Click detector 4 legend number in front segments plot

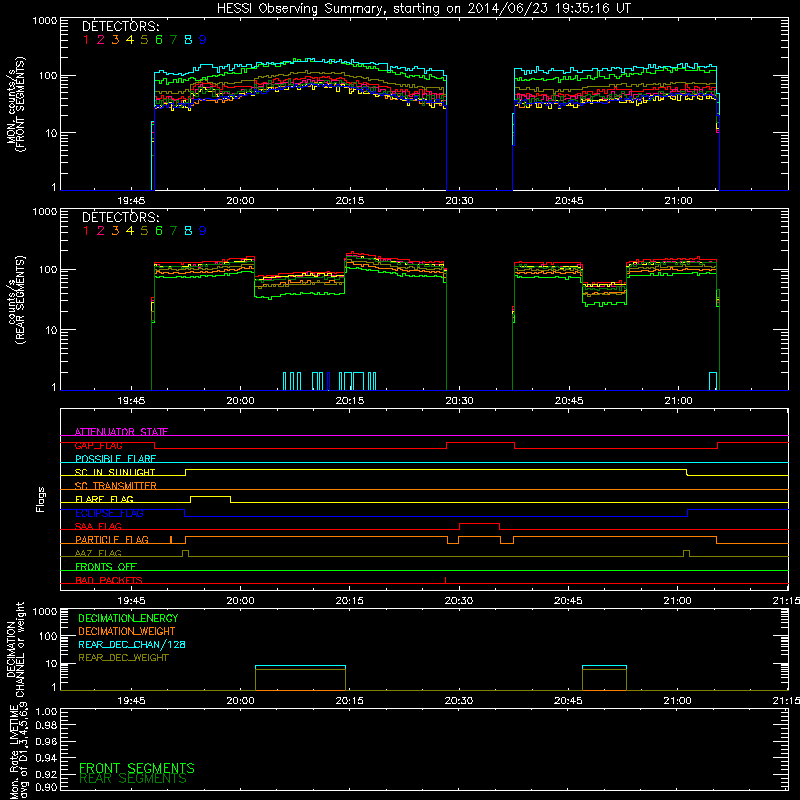[x=130, y=40]
